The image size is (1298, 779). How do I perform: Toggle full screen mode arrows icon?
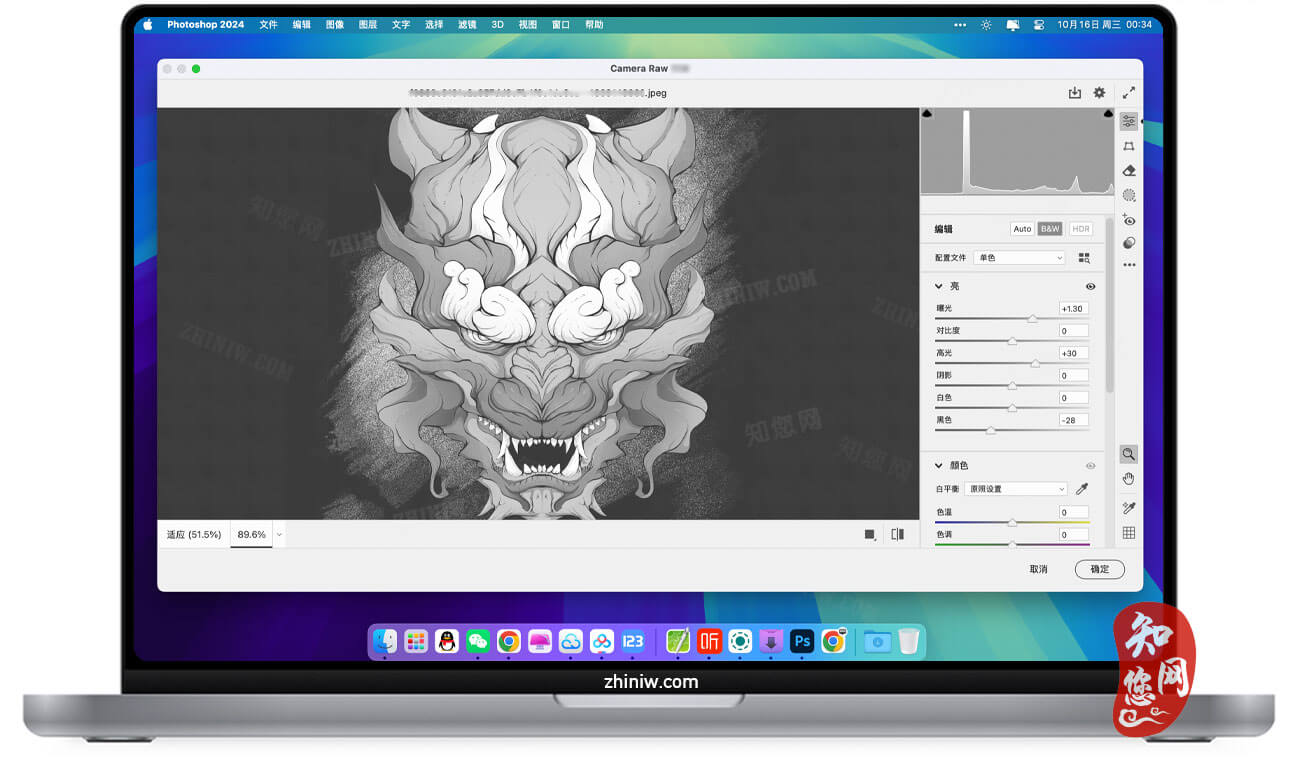click(x=1129, y=93)
